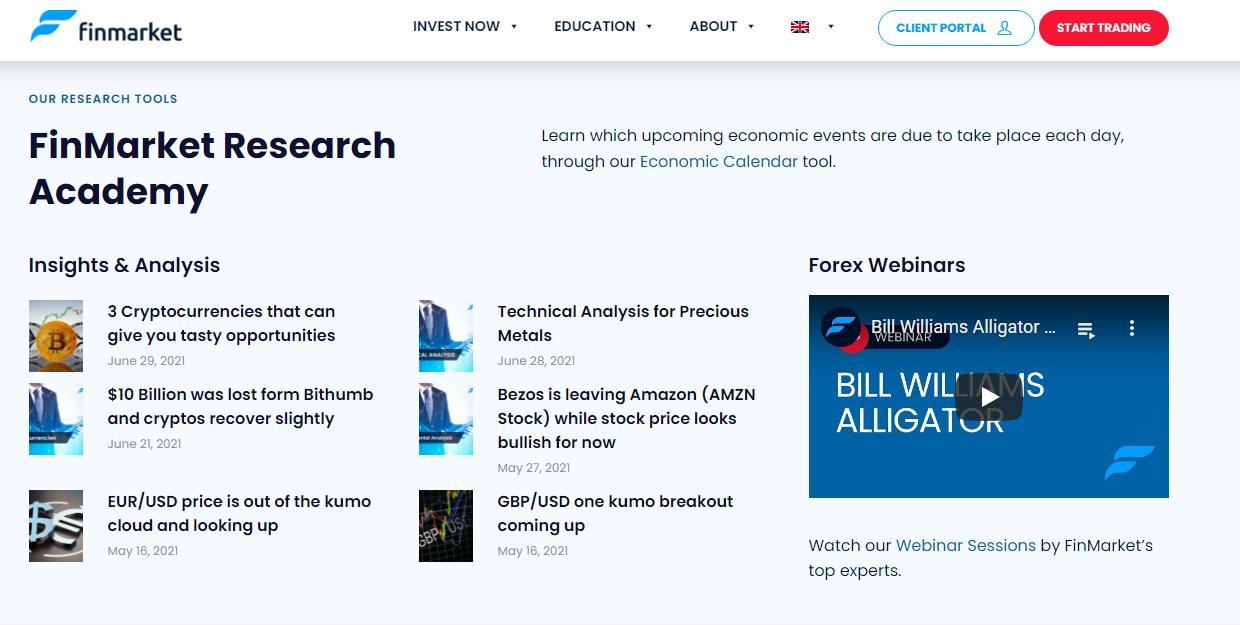Screen dimensions: 1240x625
Task: Click the EUR/USD currency symbol thumbnail
Action: pos(56,526)
